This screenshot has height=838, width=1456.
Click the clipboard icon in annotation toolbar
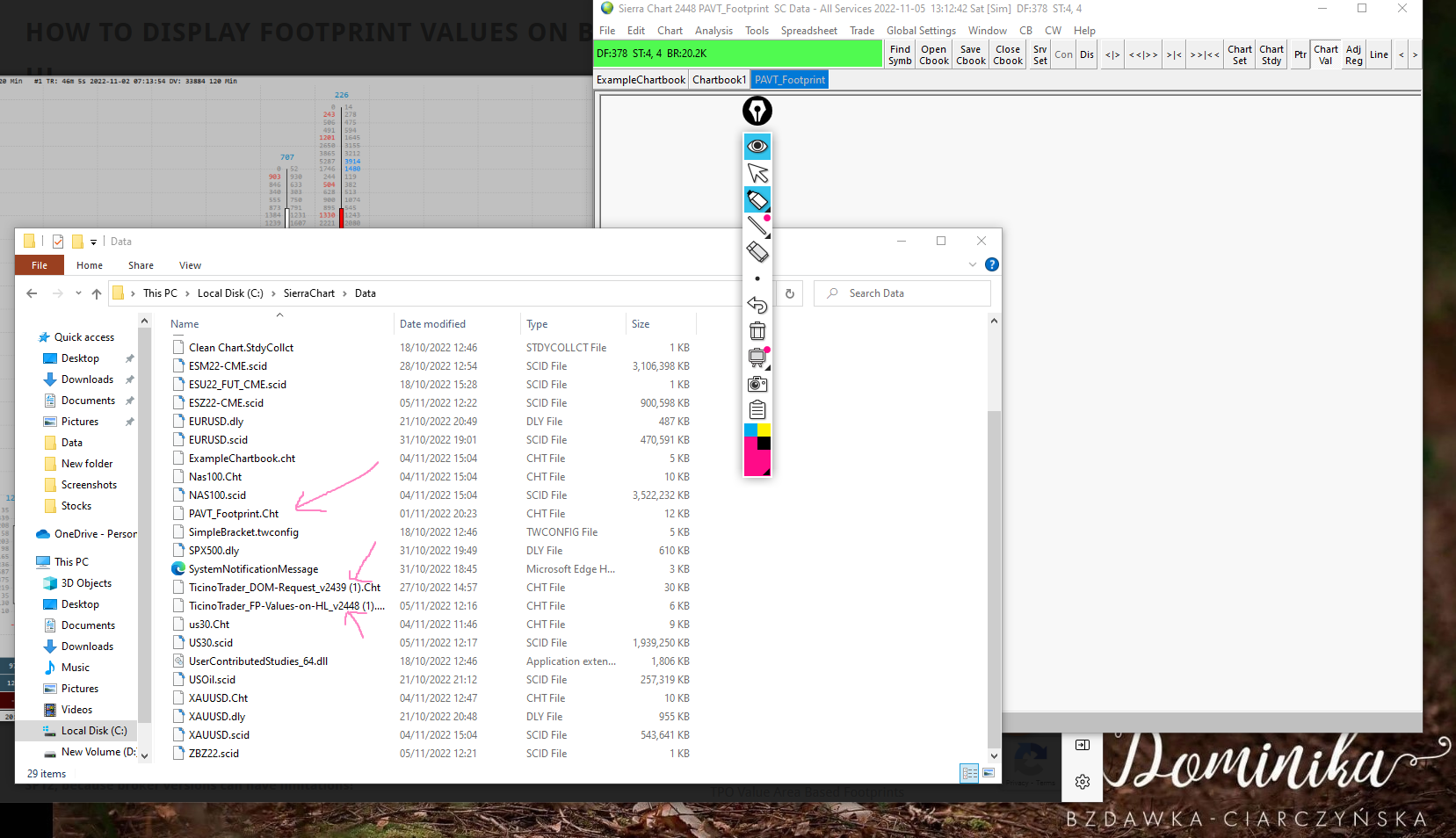point(757,410)
